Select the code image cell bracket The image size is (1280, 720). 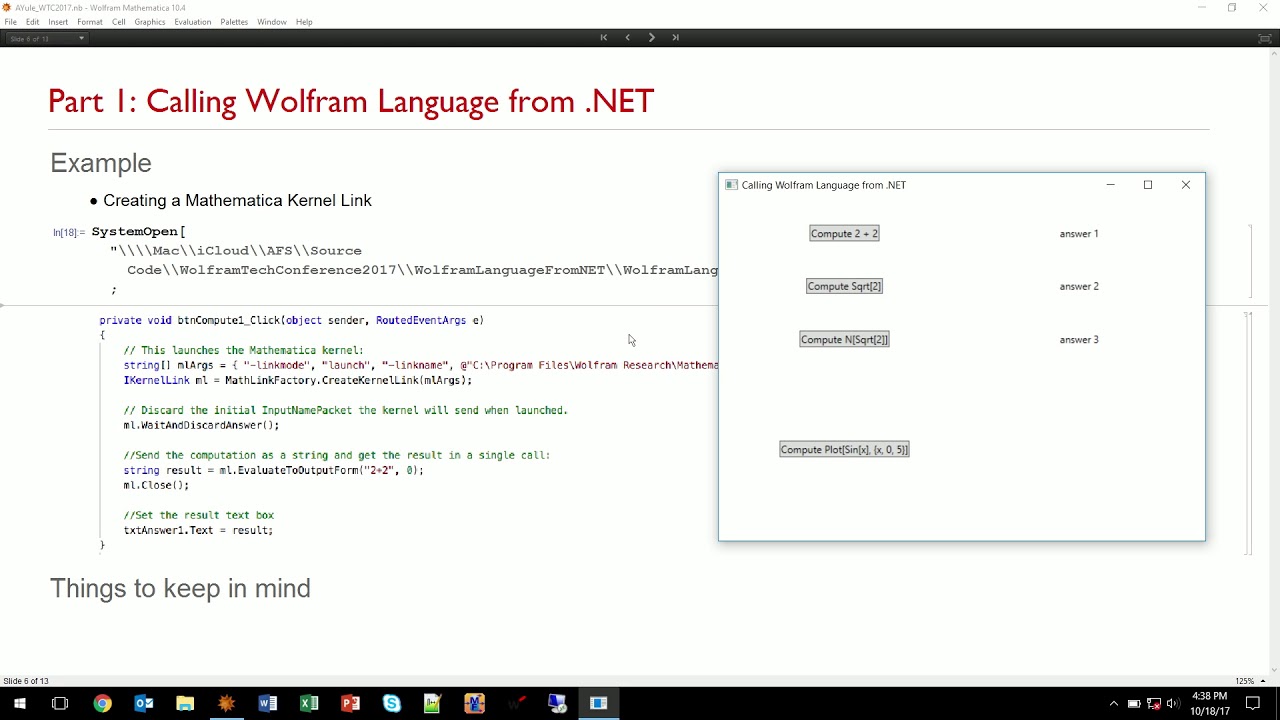pyautogui.click(x=1247, y=433)
